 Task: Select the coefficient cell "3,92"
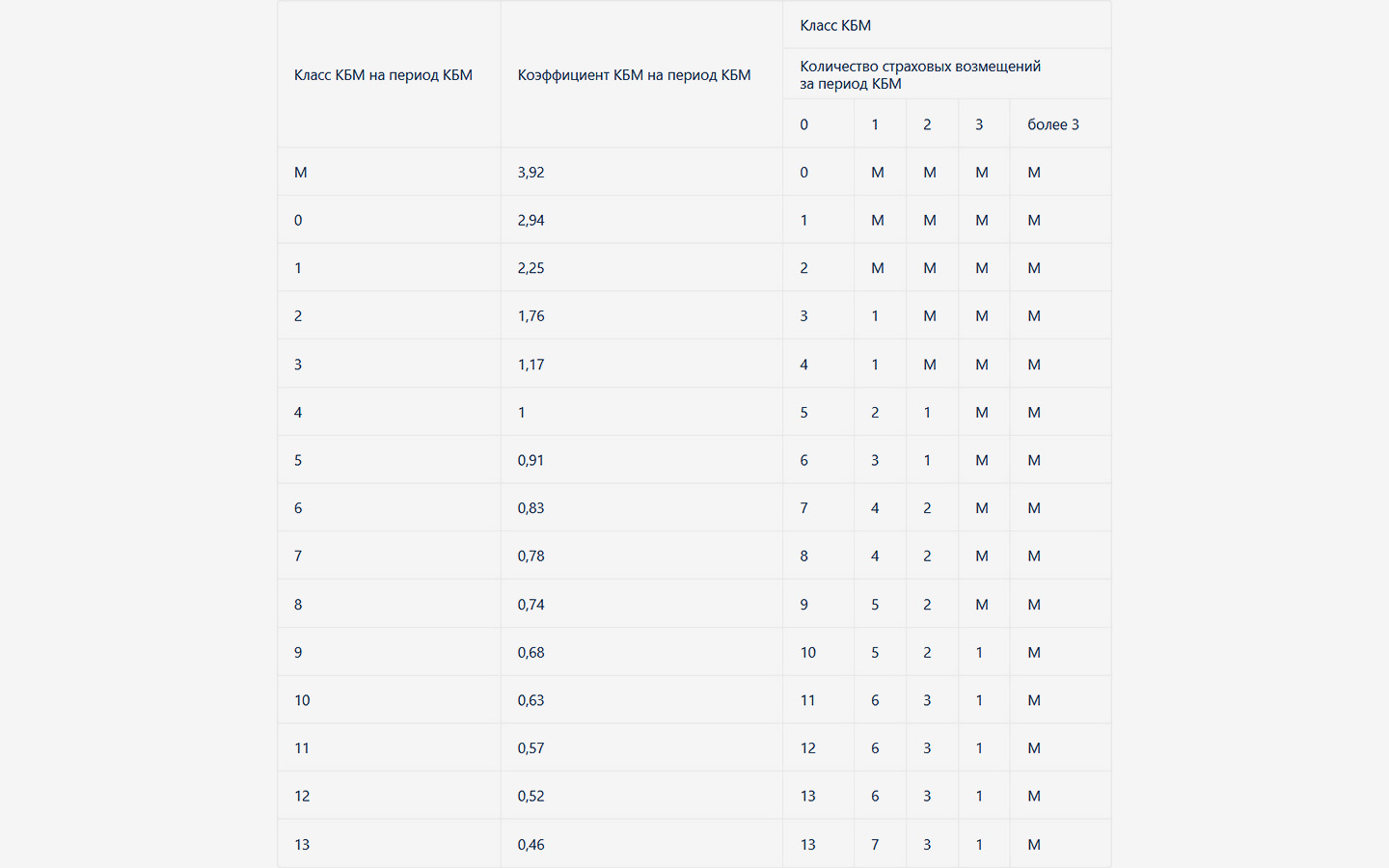531,173
